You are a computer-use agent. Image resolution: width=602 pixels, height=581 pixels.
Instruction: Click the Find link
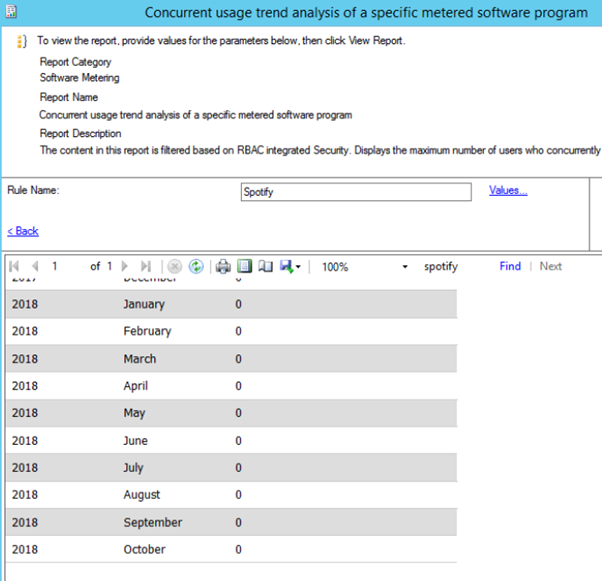click(x=510, y=266)
